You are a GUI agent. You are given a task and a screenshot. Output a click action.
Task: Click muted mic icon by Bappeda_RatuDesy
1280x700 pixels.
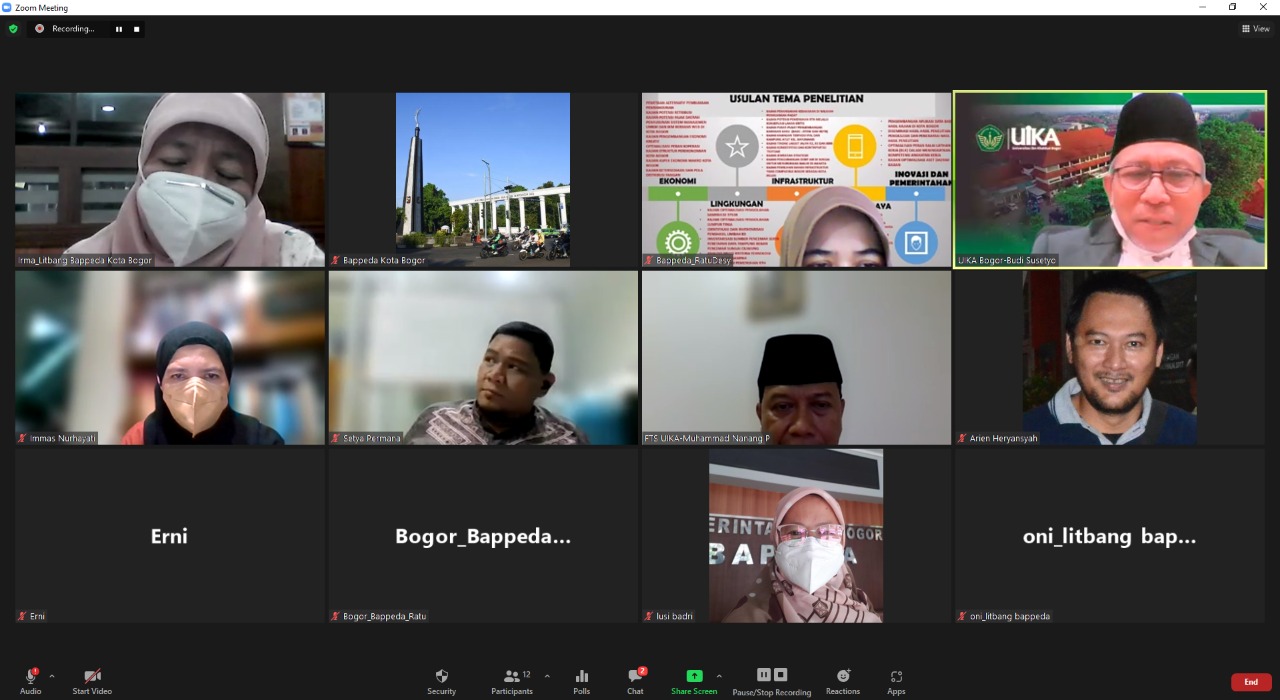click(x=649, y=260)
